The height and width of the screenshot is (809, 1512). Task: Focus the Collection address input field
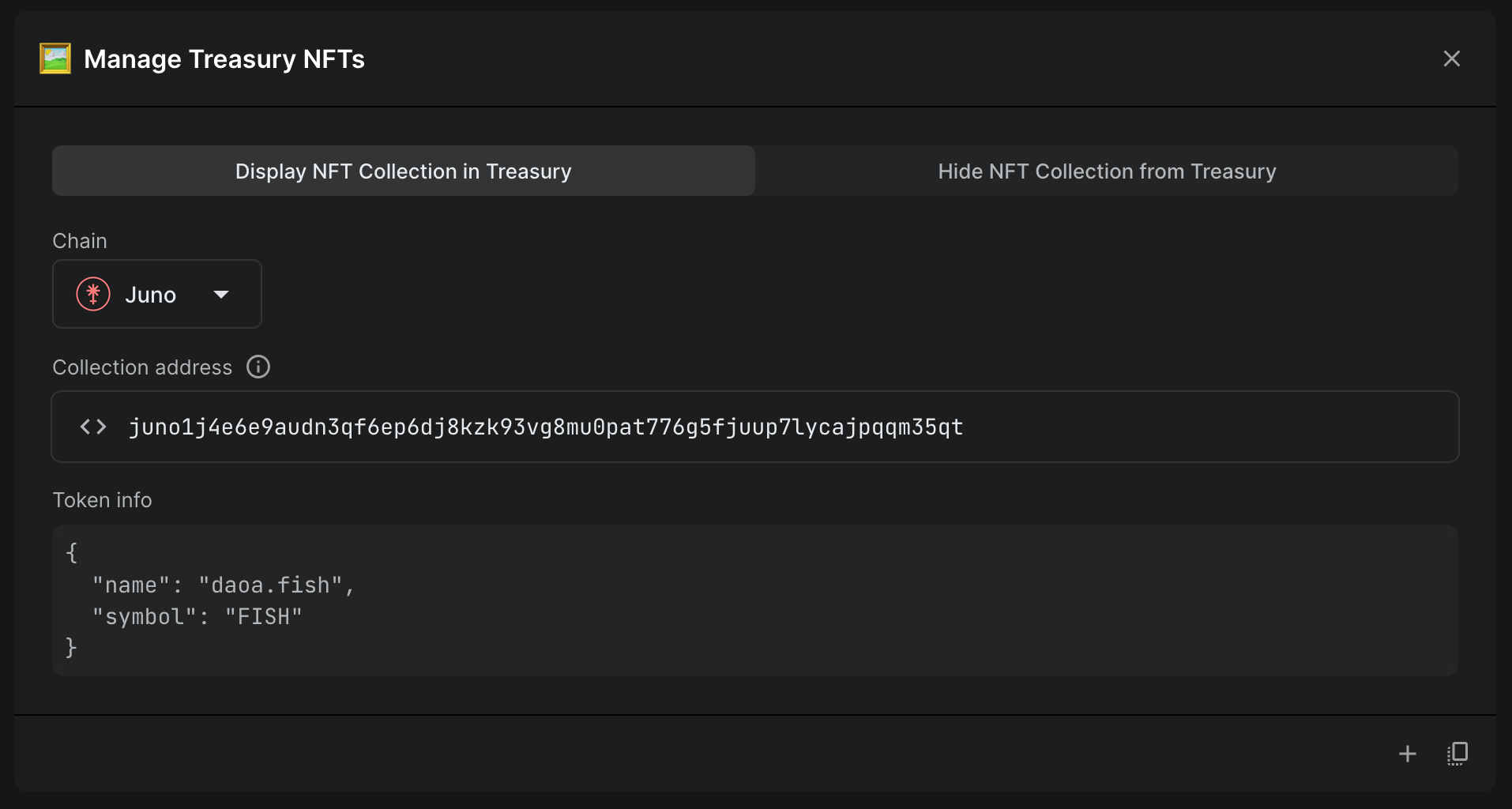pyautogui.click(x=1185, y=427)
